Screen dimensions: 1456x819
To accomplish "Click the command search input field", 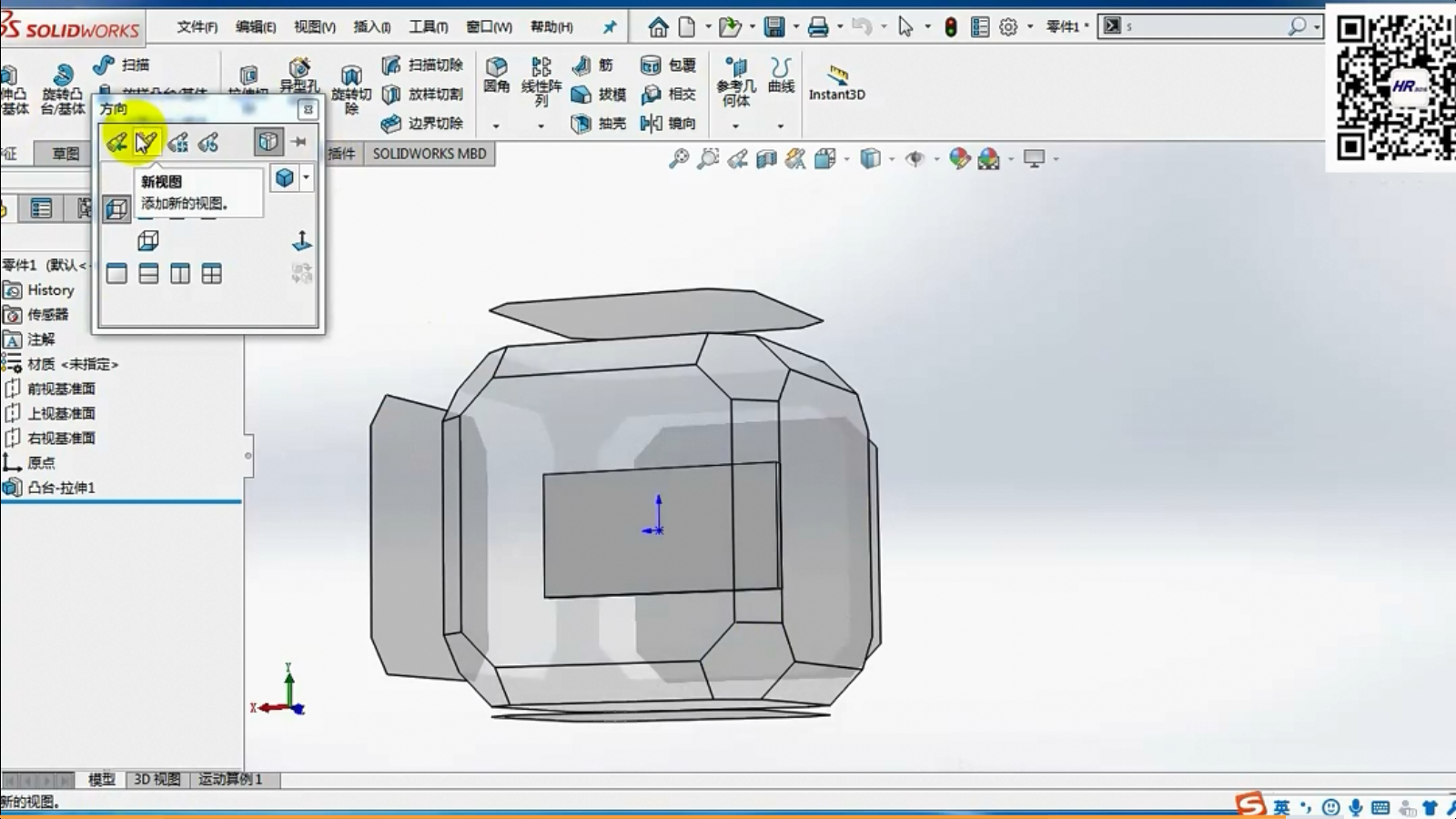I will pyautogui.click(x=1201, y=27).
